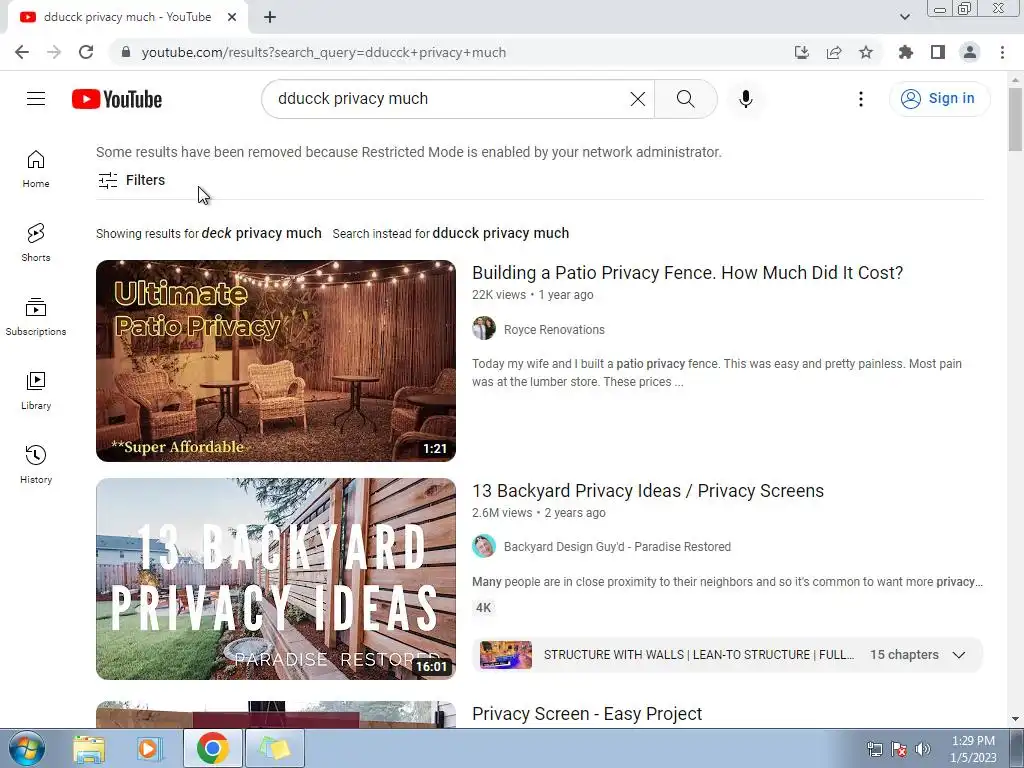Image resolution: width=1024 pixels, height=768 pixels.
Task: Close the YouTube browser tab
Action: pos(232,17)
